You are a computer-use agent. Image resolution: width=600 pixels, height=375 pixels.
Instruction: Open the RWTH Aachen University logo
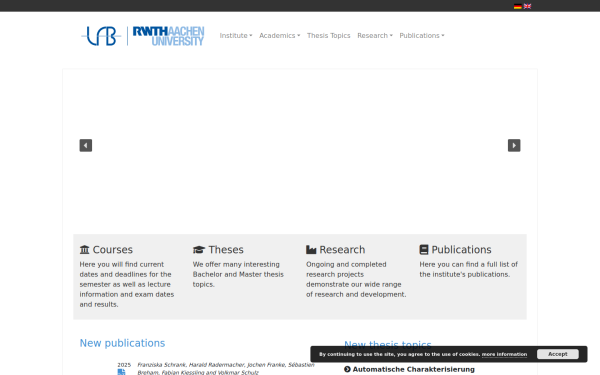point(168,36)
